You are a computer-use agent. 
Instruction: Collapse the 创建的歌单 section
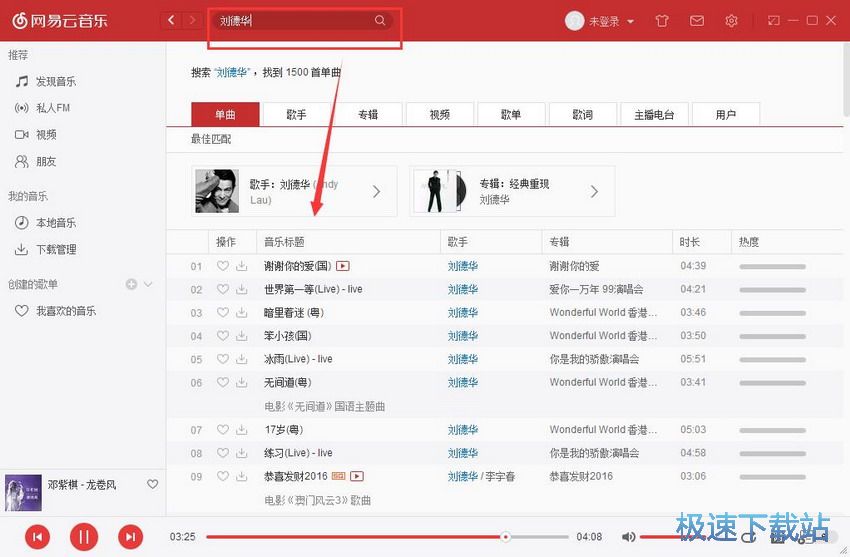coord(148,284)
